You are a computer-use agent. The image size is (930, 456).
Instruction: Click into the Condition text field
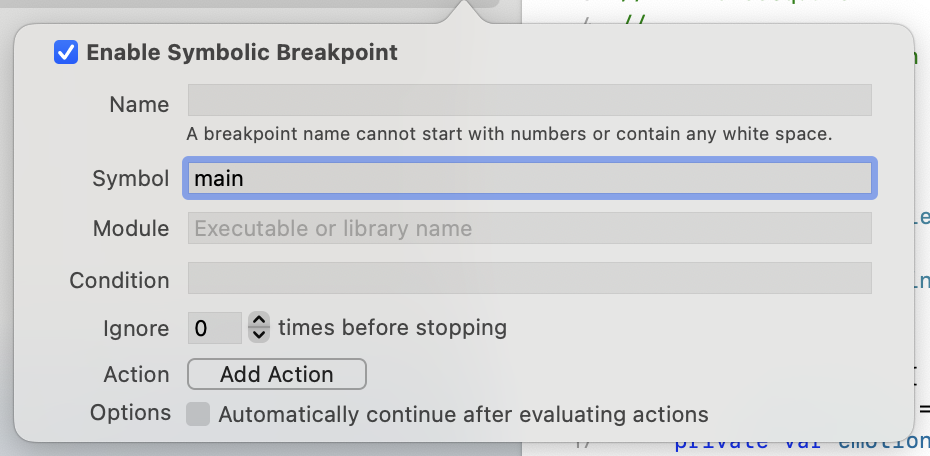tap(529, 279)
